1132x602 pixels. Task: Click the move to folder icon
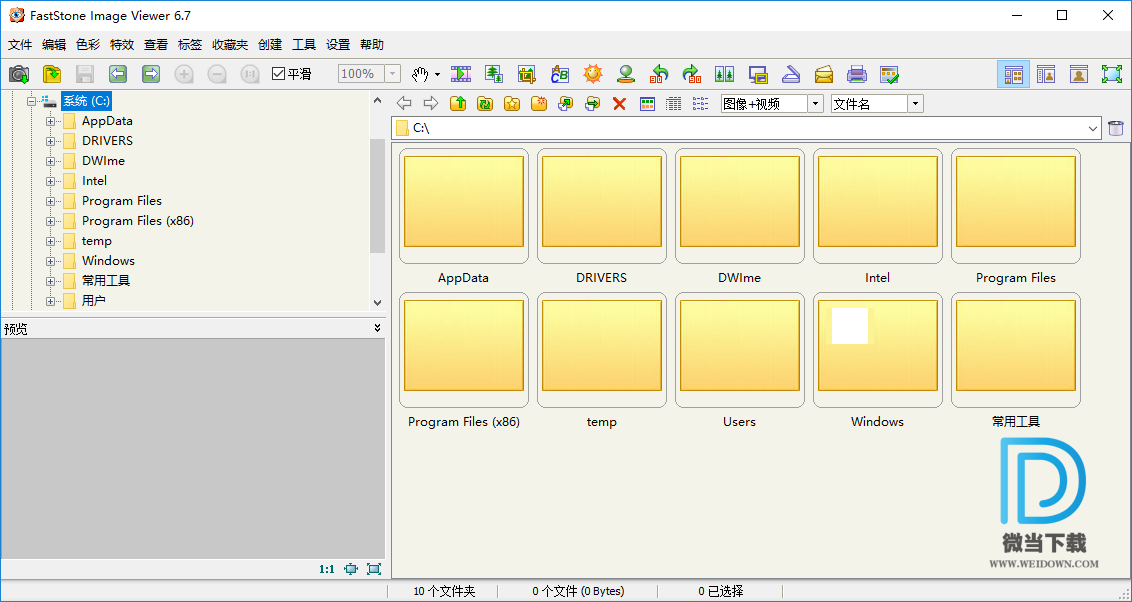click(x=592, y=104)
